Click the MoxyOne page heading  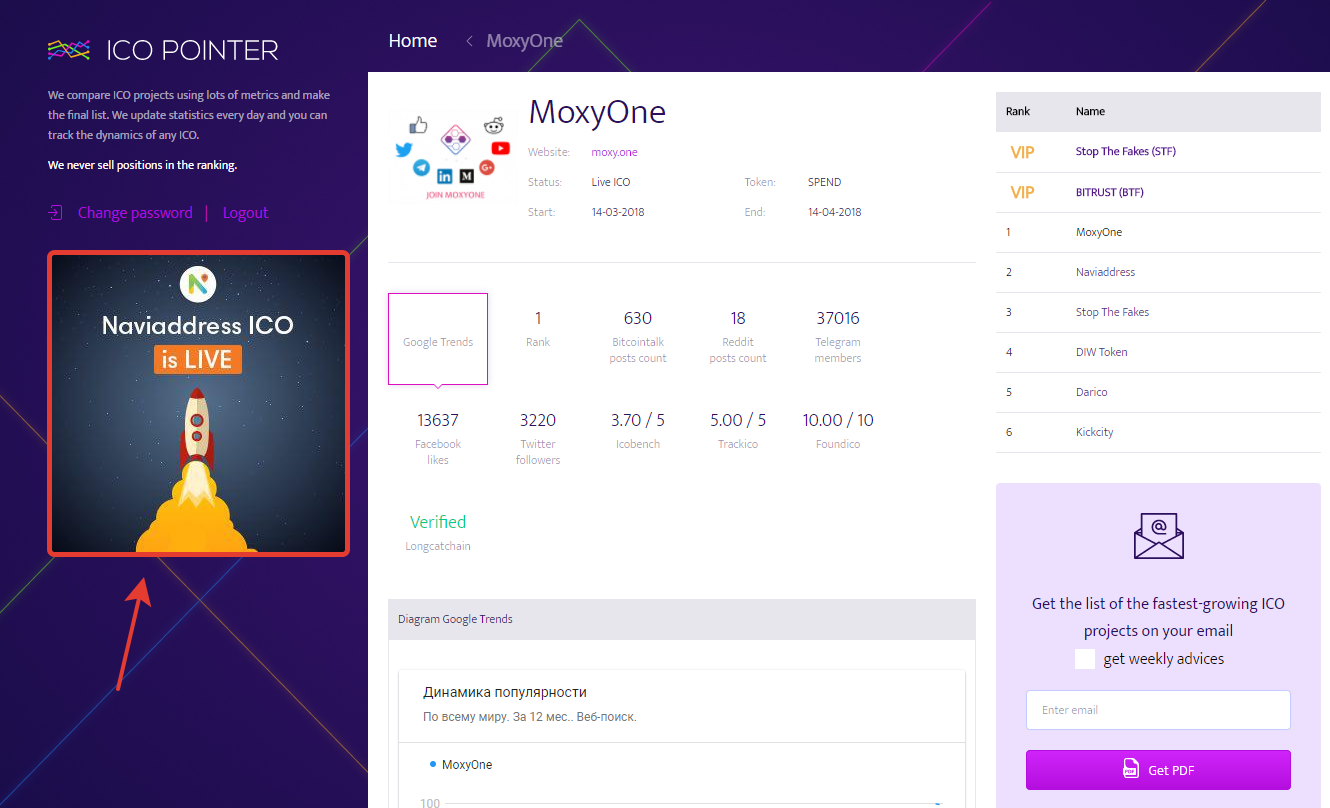597,112
